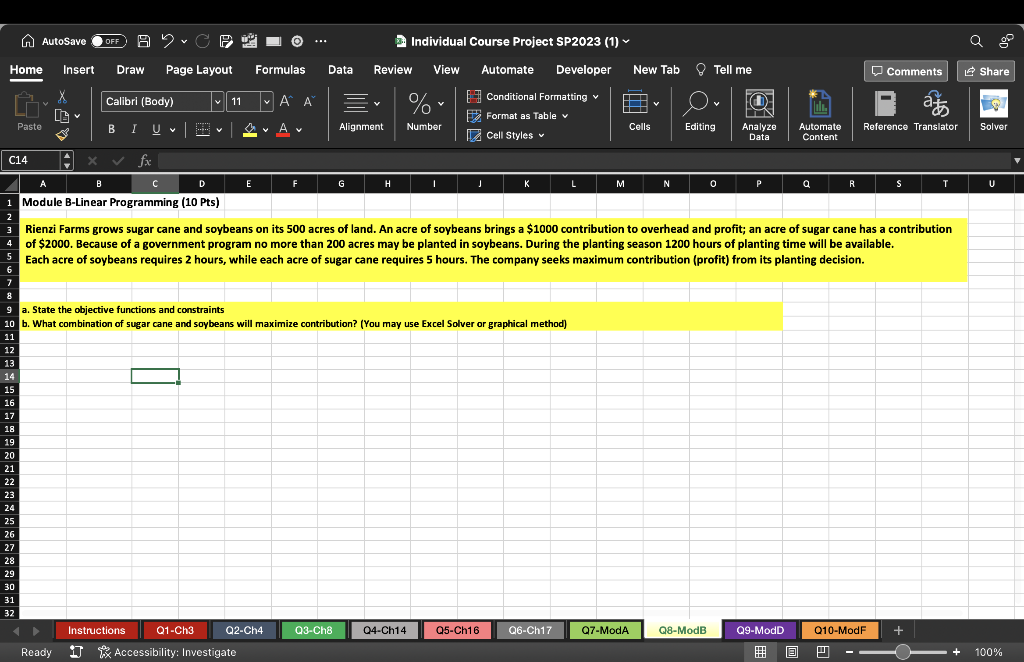The image size is (1024, 662).
Task: Apply the red font color
Action: 283,130
